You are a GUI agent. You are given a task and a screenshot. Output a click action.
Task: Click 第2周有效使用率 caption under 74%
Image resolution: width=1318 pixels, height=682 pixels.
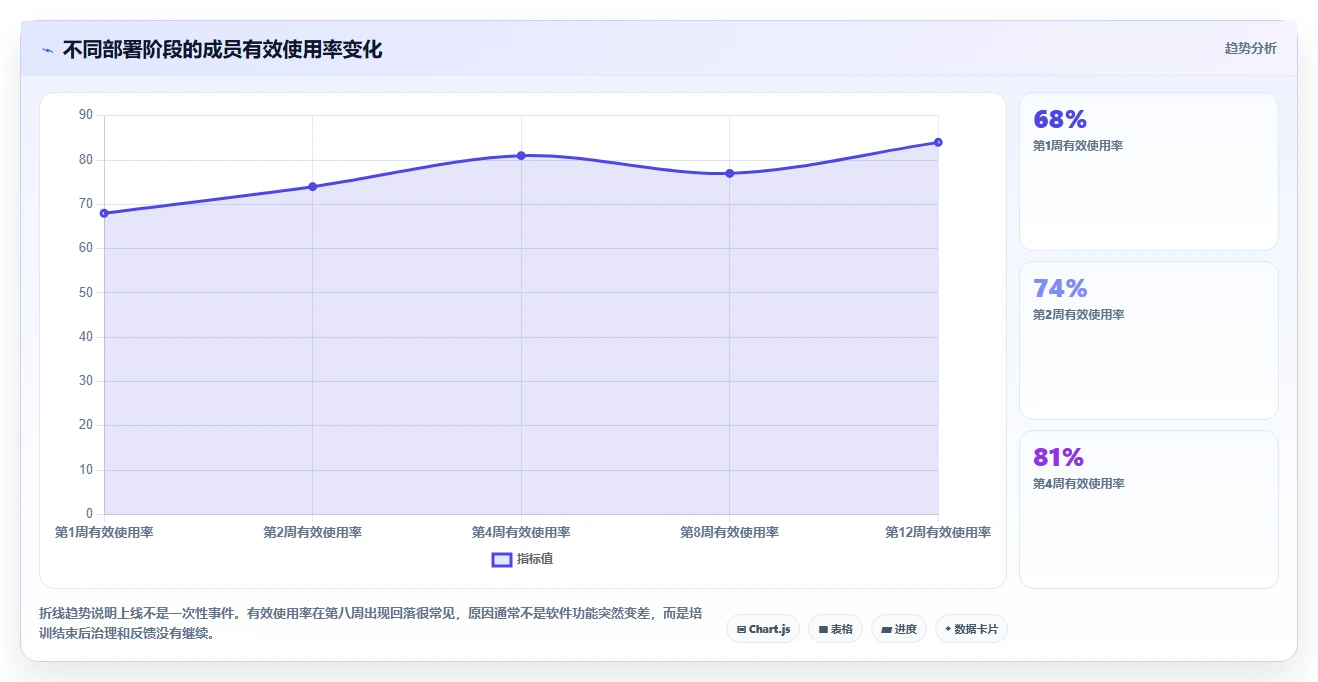1078,314
